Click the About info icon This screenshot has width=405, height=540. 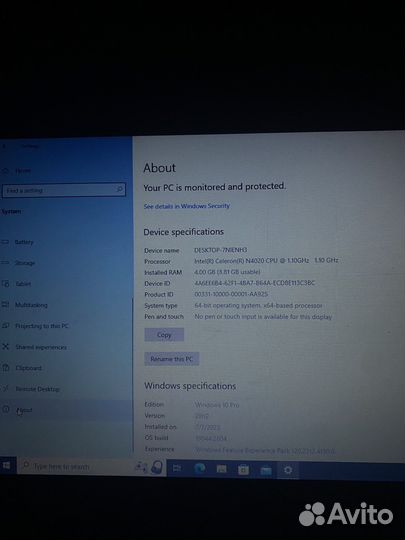click(6, 409)
